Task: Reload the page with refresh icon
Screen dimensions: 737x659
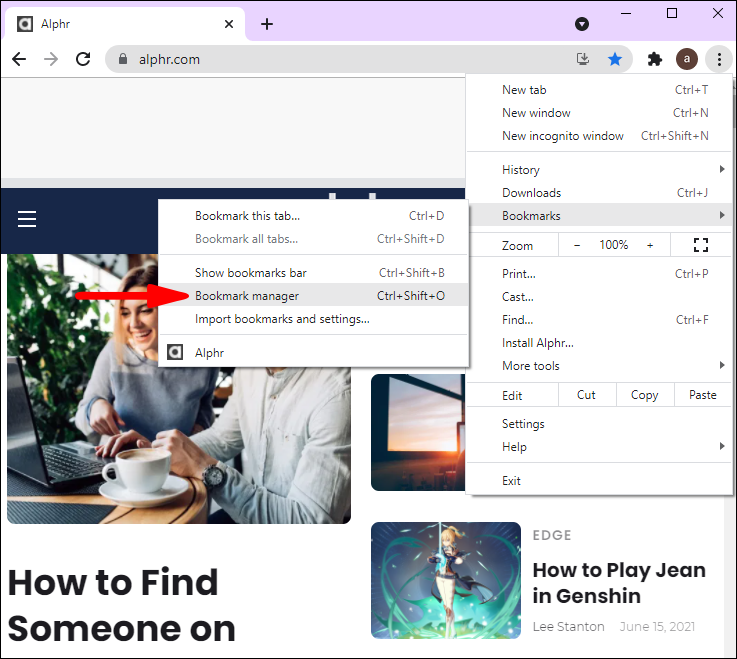Action: [83, 59]
